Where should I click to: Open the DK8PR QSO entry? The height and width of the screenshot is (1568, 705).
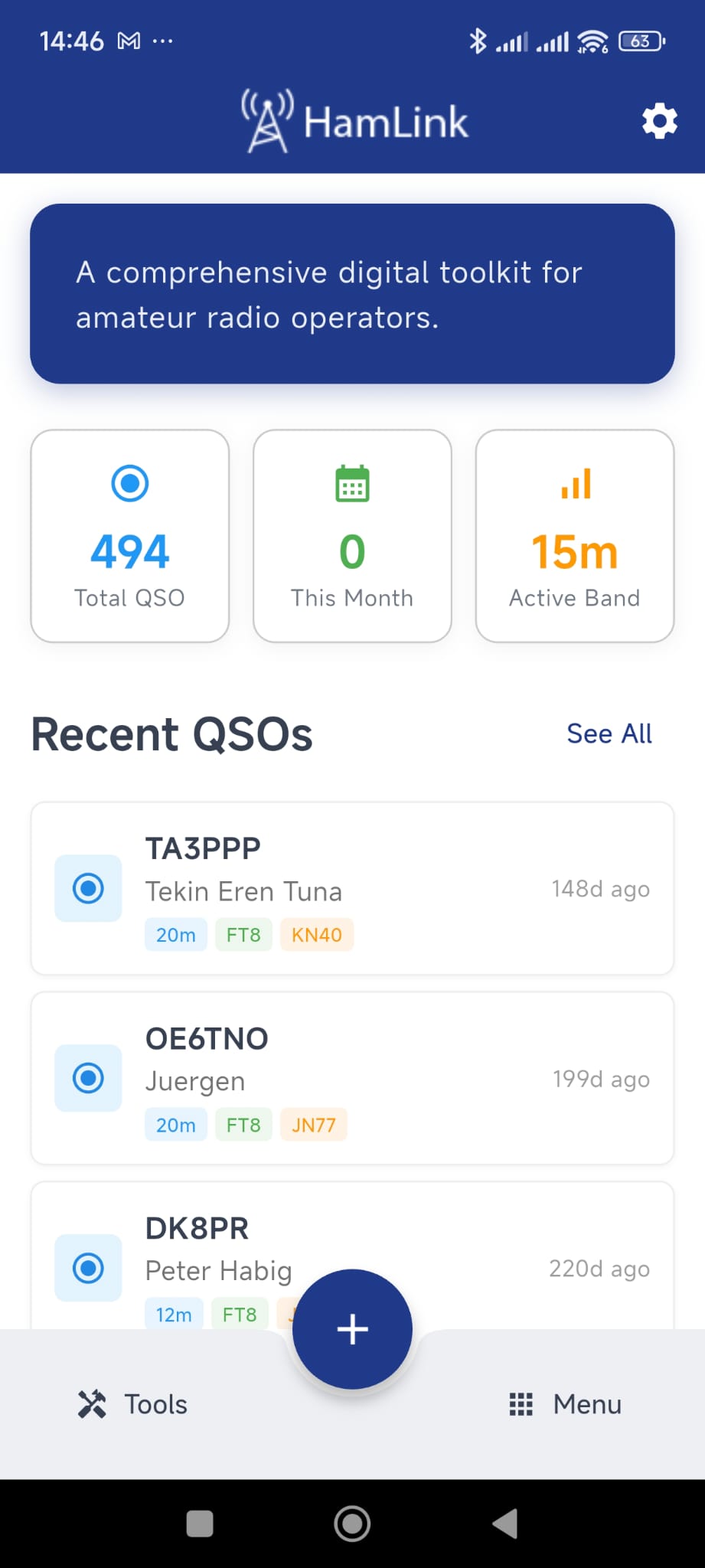pos(352,1255)
